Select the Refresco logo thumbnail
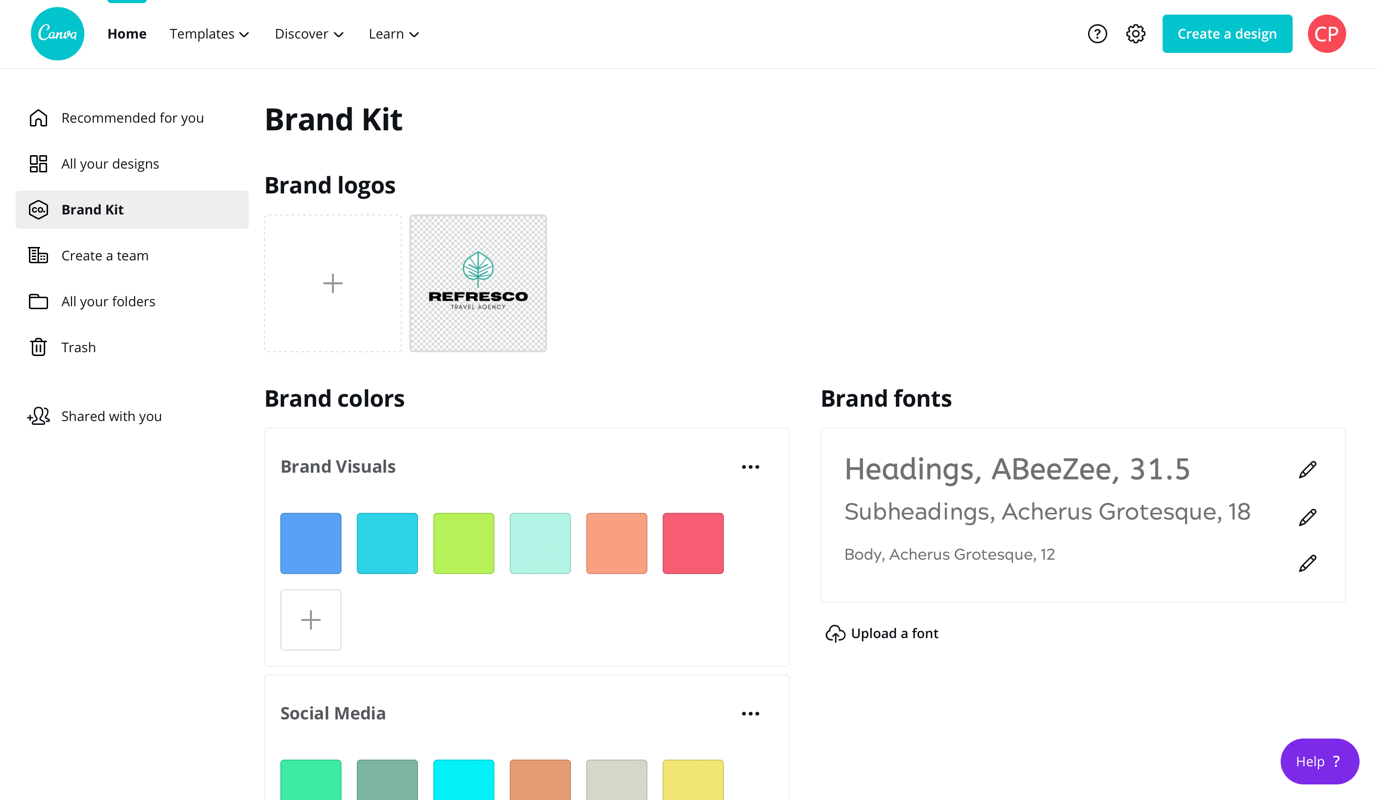This screenshot has height=800, width=1377. coord(478,283)
